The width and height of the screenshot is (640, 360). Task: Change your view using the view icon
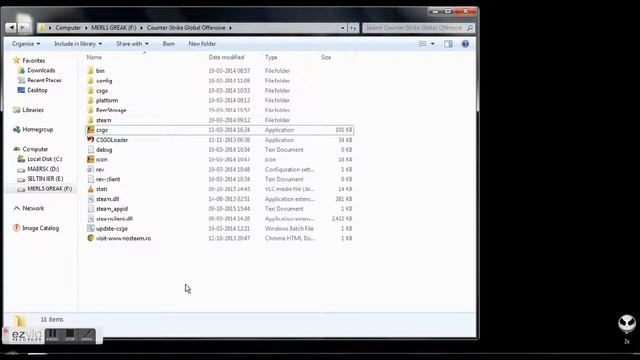pos(422,44)
